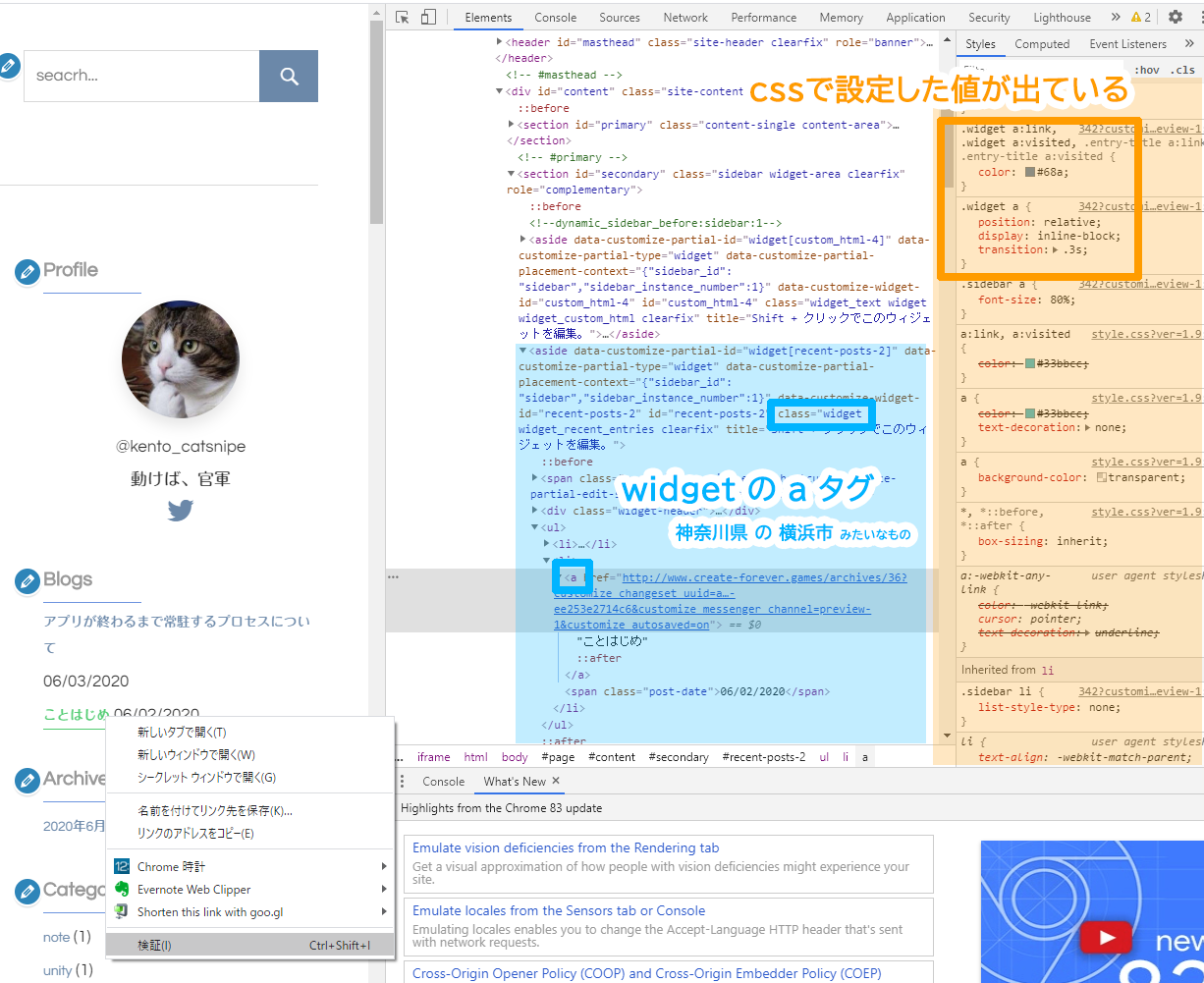Open the #33bbcc swatch under a:link, a:visited
The width and height of the screenshot is (1204, 983).
point(1030,363)
